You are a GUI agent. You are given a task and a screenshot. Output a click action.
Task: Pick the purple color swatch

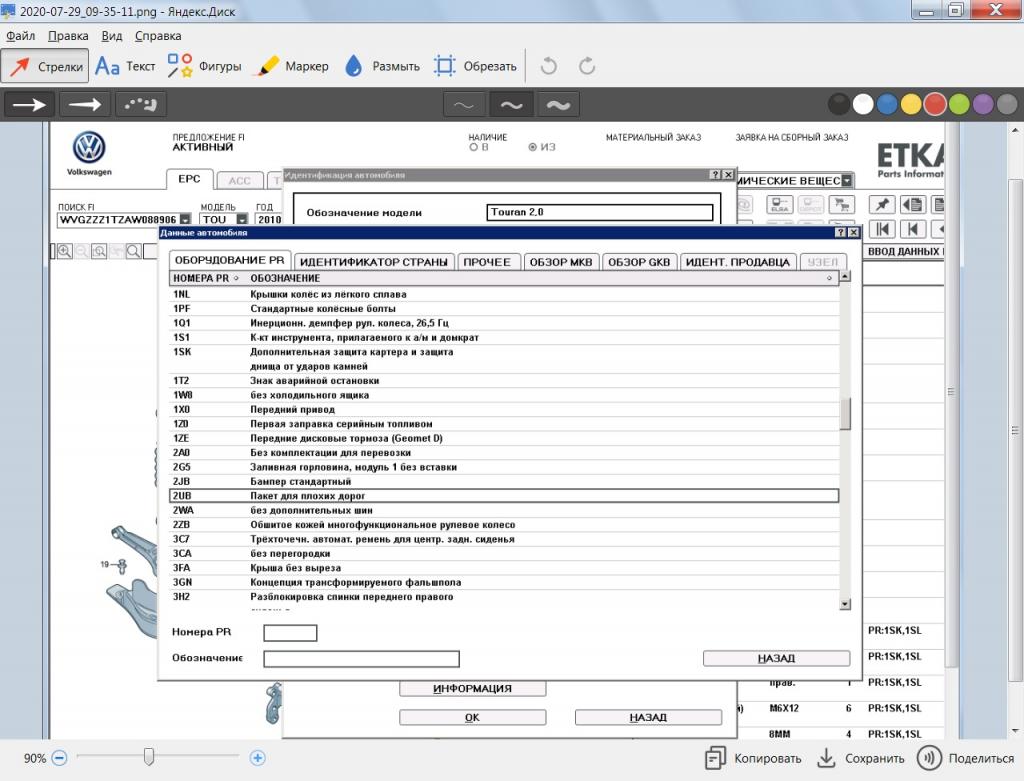984,104
